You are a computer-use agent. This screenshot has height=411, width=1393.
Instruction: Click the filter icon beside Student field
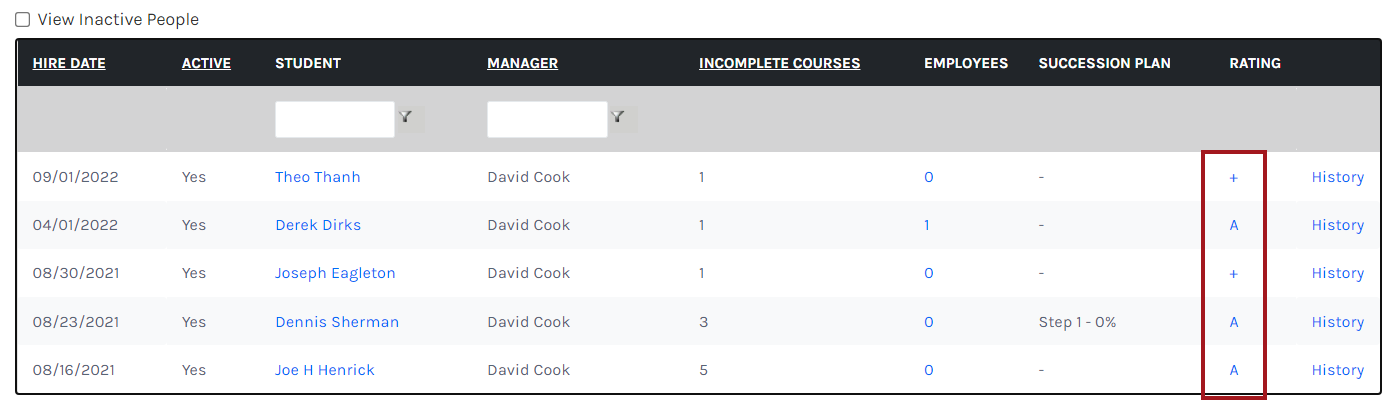coord(406,118)
